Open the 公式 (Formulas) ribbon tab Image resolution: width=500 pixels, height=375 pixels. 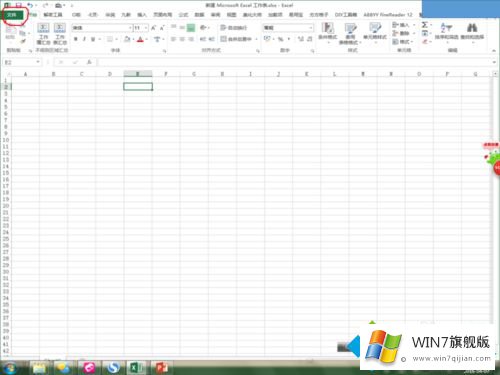pos(183,15)
